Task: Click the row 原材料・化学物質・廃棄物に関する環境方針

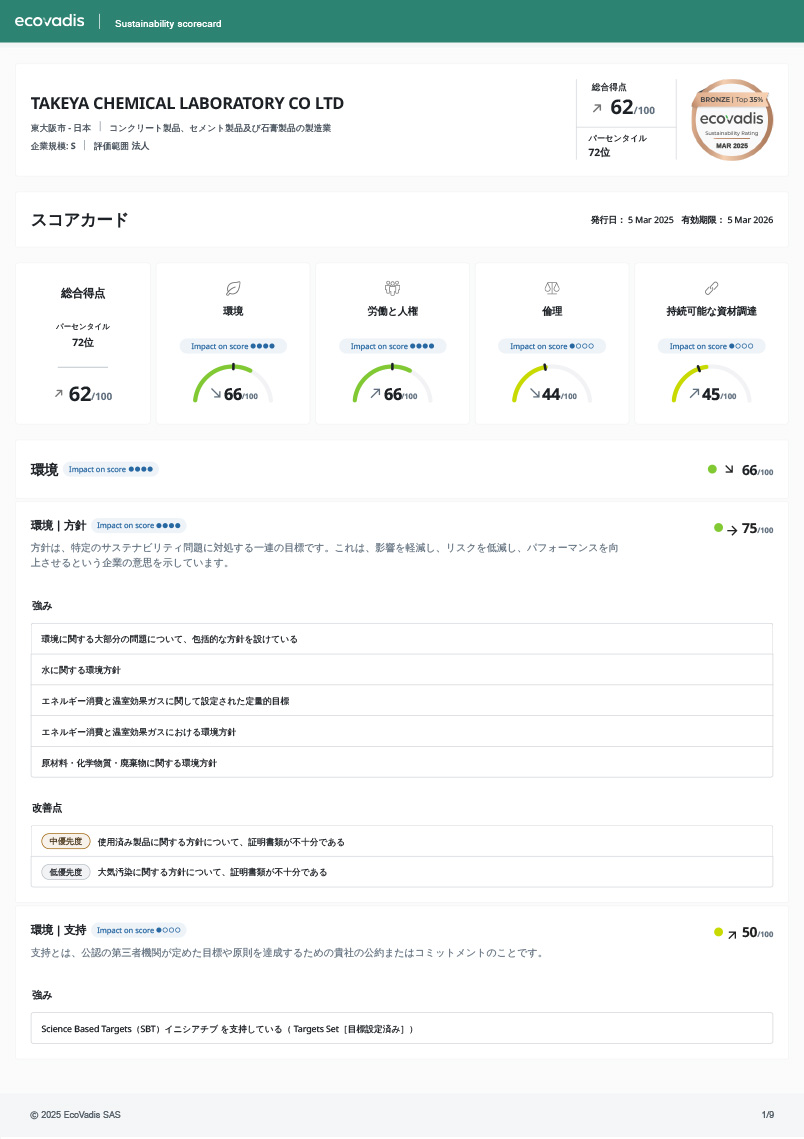Action: [402, 763]
